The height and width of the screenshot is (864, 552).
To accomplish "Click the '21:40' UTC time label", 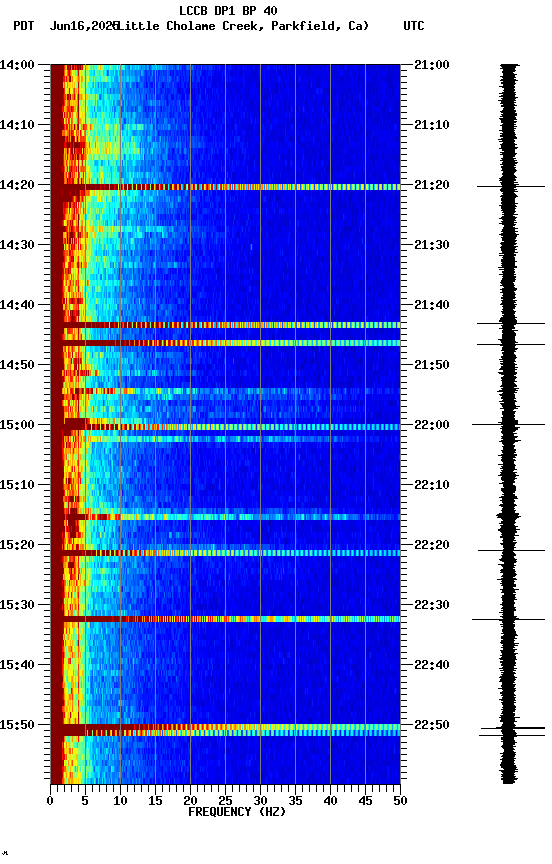I will tap(432, 305).
